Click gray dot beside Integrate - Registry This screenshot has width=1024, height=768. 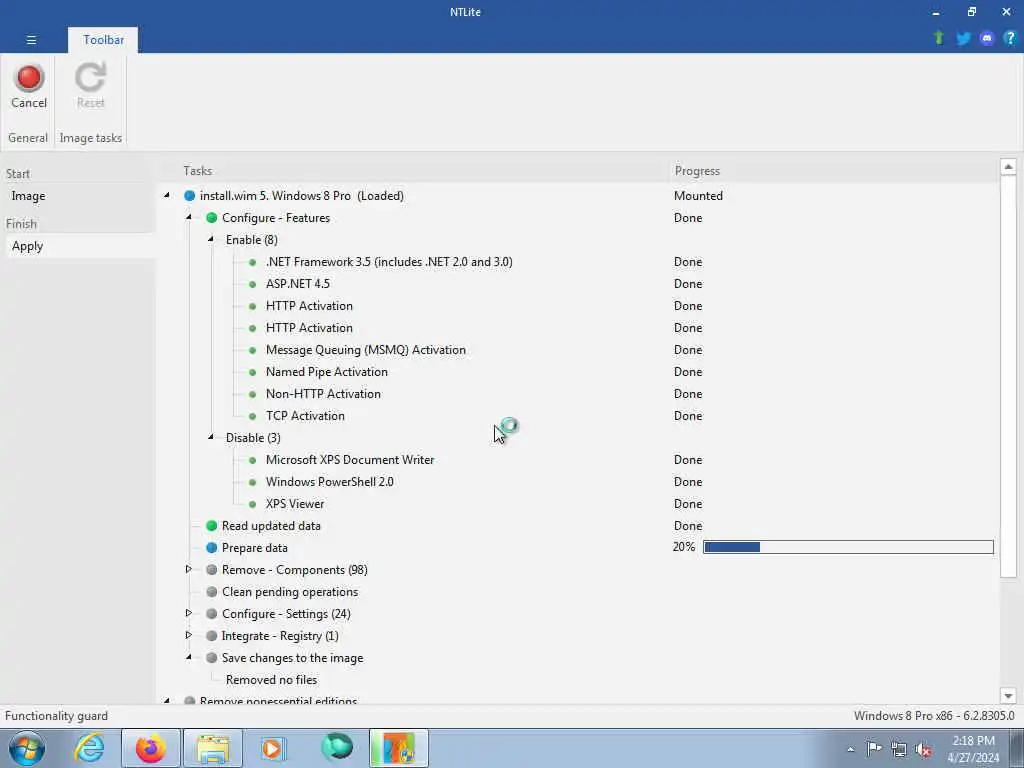211,635
